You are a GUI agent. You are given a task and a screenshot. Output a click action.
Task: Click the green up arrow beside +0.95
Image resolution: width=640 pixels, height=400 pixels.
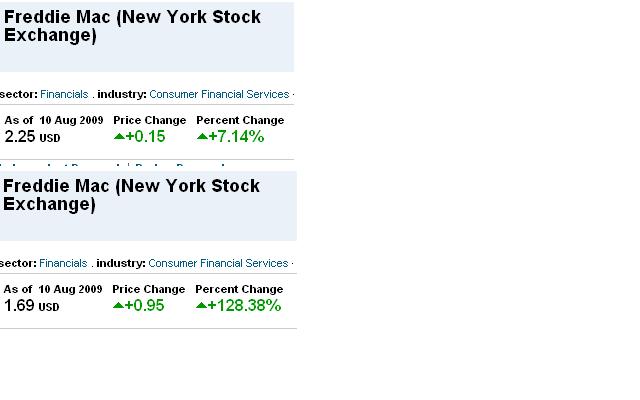click(x=118, y=306)
